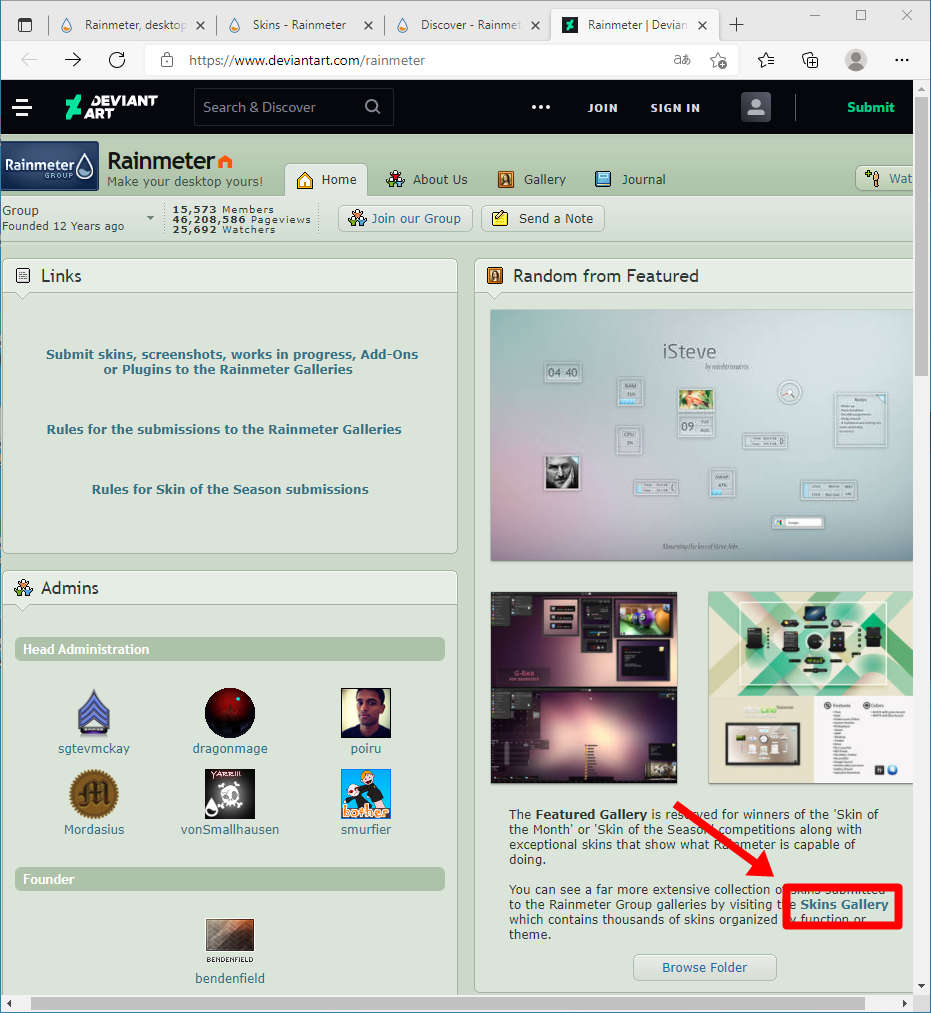
Task: Click the translate page icon
Action: coord(682,60)
